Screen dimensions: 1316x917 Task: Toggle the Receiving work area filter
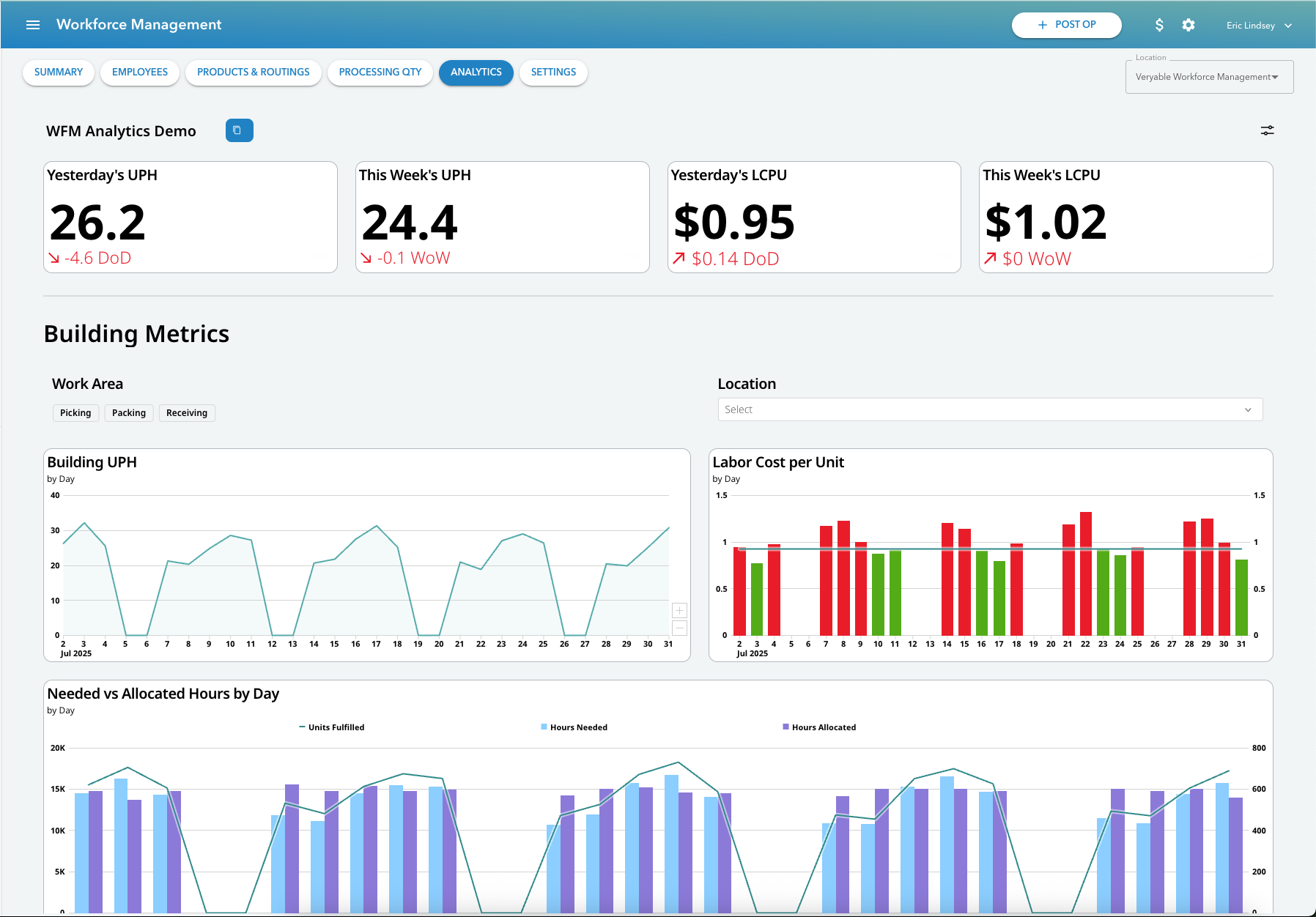(186, 412)
